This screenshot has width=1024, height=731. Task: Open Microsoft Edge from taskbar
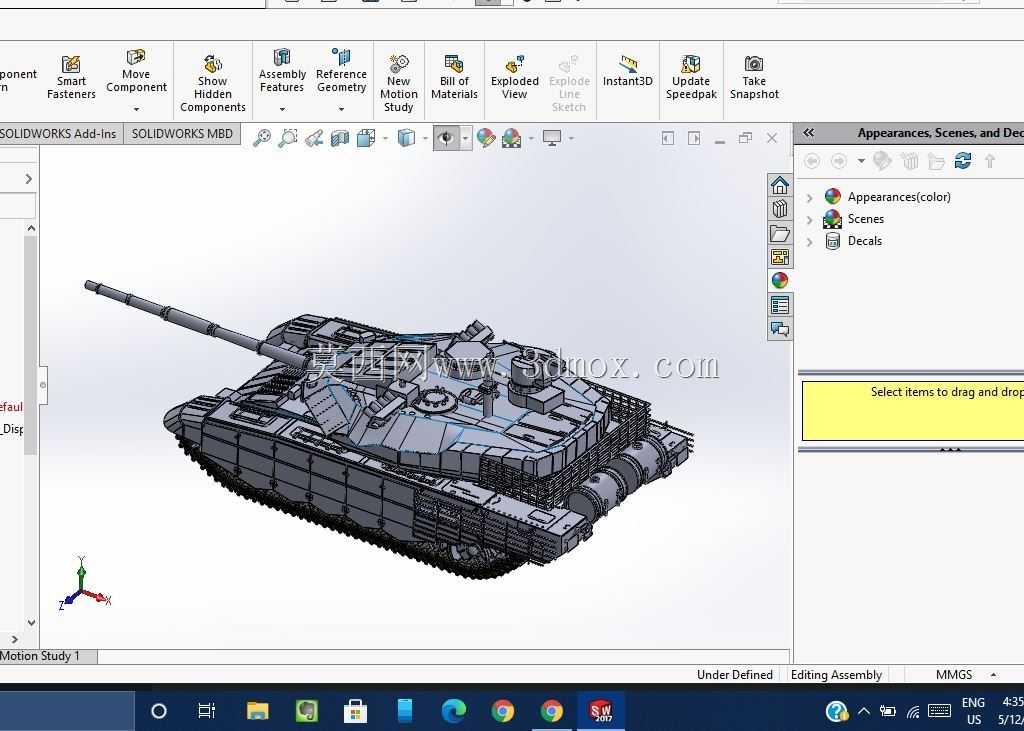453,710
